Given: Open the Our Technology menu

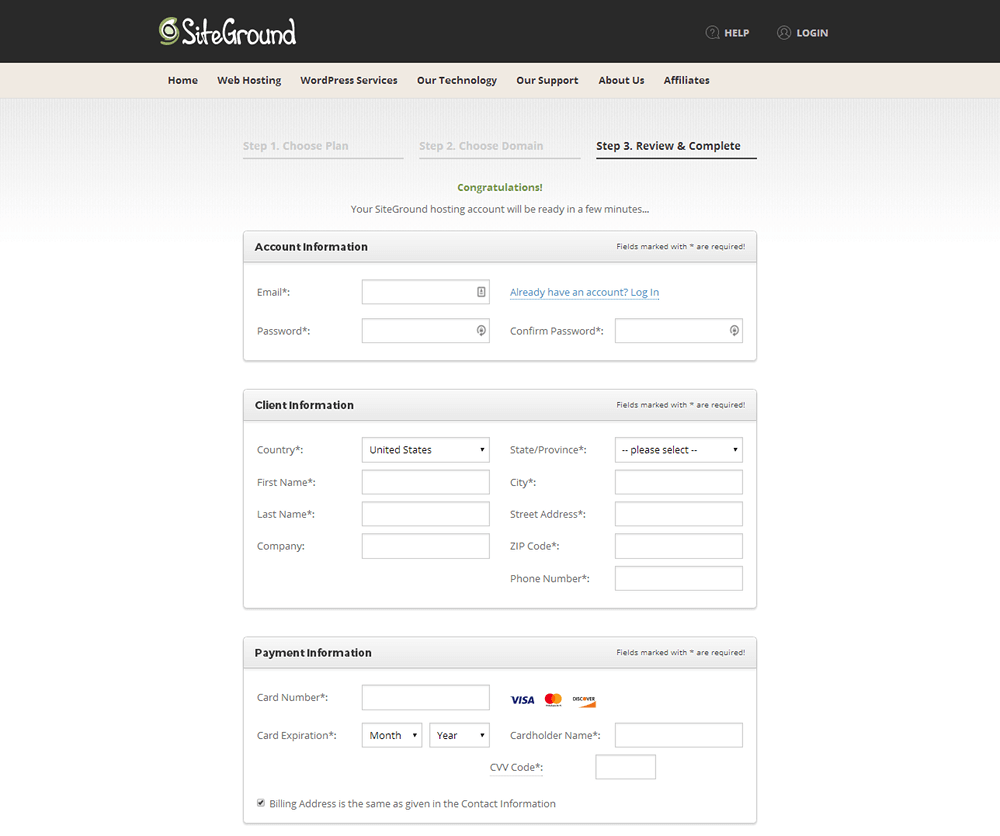Looking at the screenshot, I should click(457, 80).
